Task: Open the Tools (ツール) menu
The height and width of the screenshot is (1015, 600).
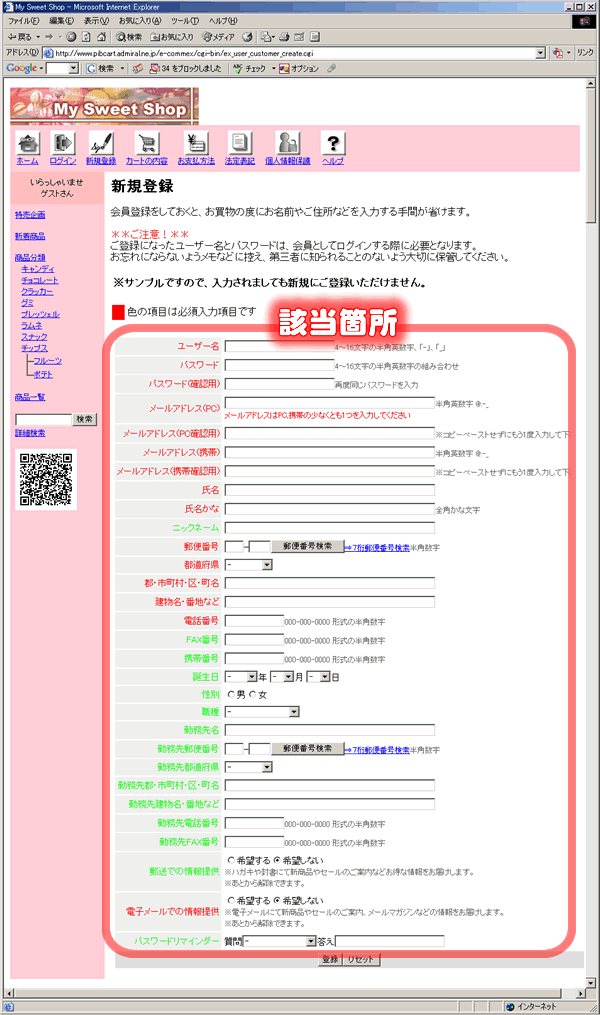Action: 185,21
